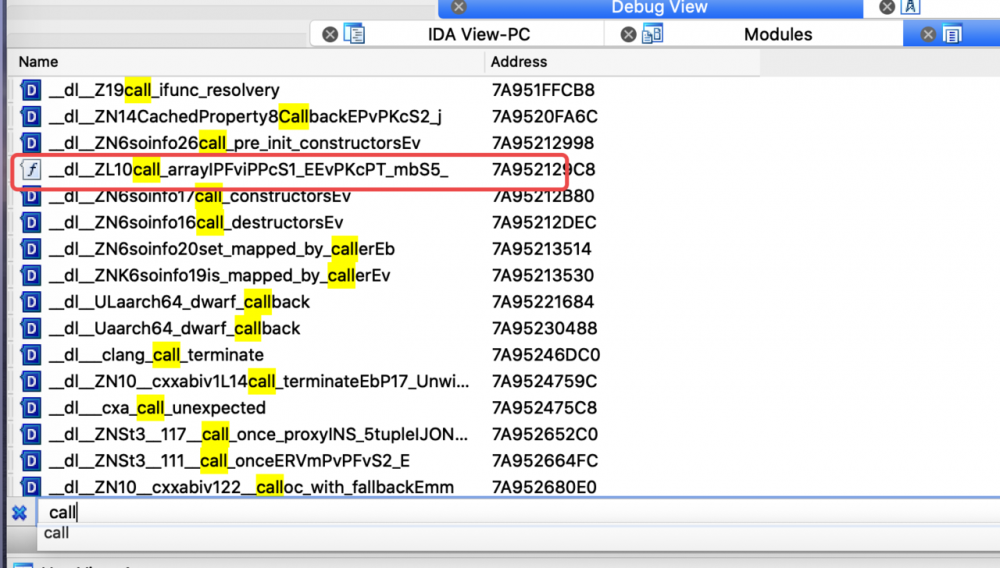The height and width of the screenshot is (568, 1000).
Task: Click address 7A95246DC0
Action: [546, 354]
